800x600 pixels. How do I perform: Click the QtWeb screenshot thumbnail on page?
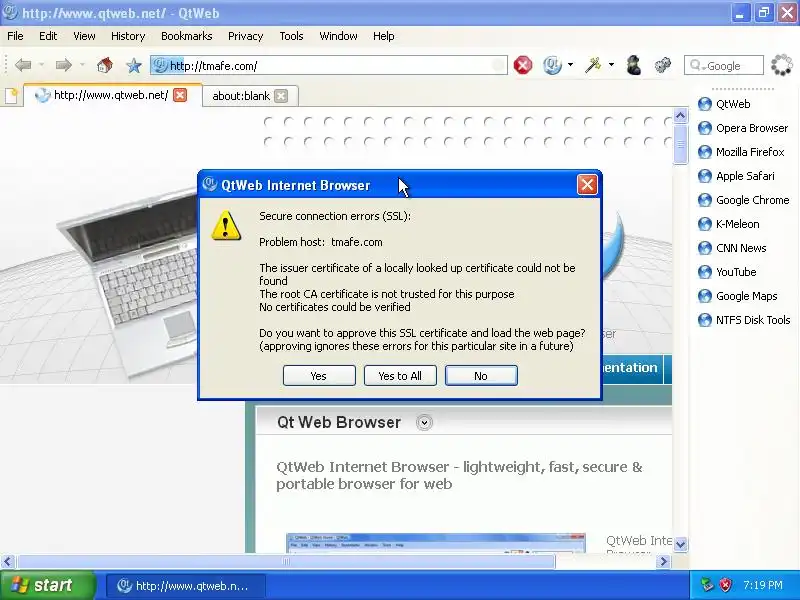(435, 543)
